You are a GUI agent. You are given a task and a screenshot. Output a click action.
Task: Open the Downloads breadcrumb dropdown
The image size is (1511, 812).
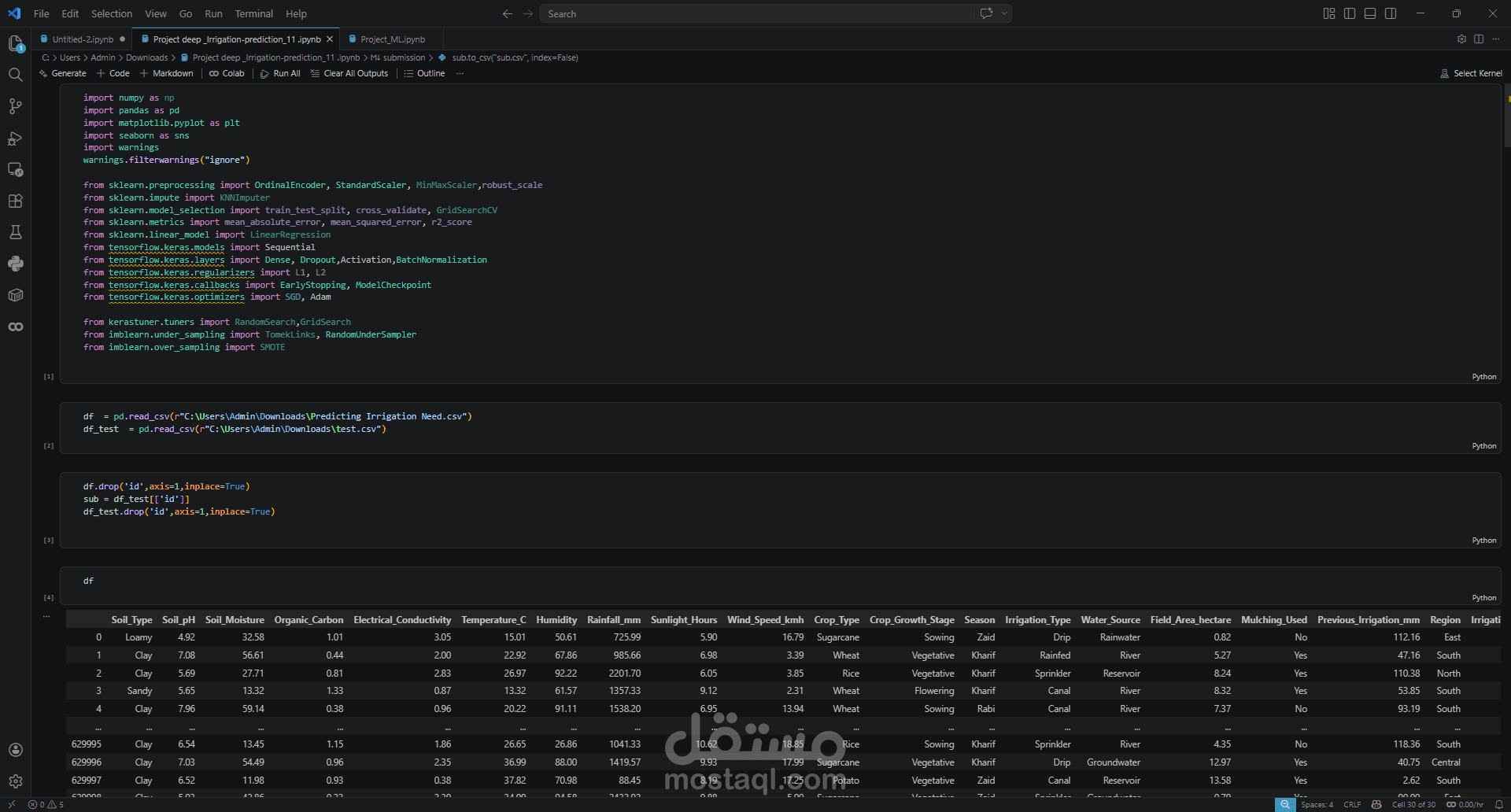[146, 57]
